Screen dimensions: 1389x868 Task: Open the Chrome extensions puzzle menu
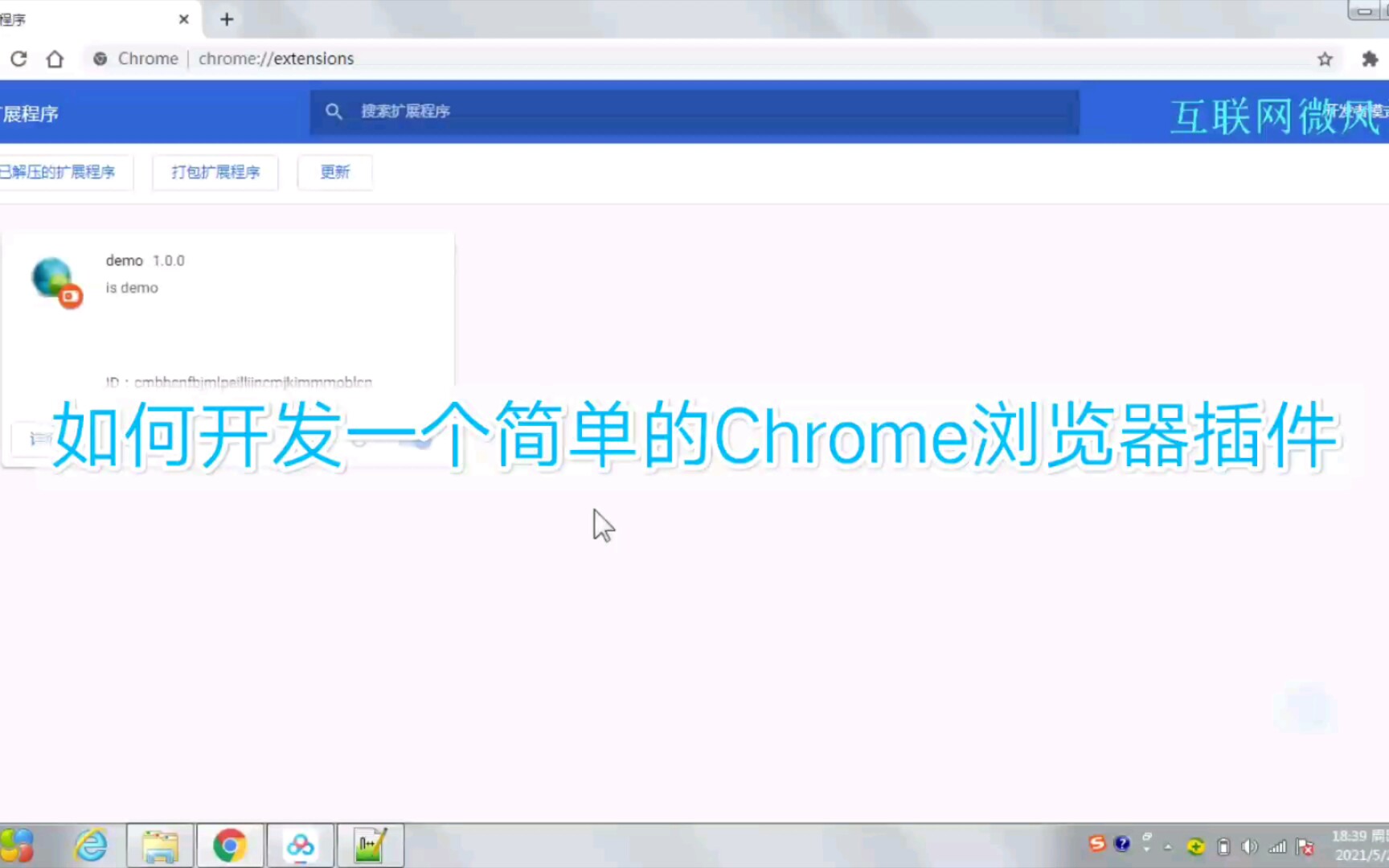1370,59
